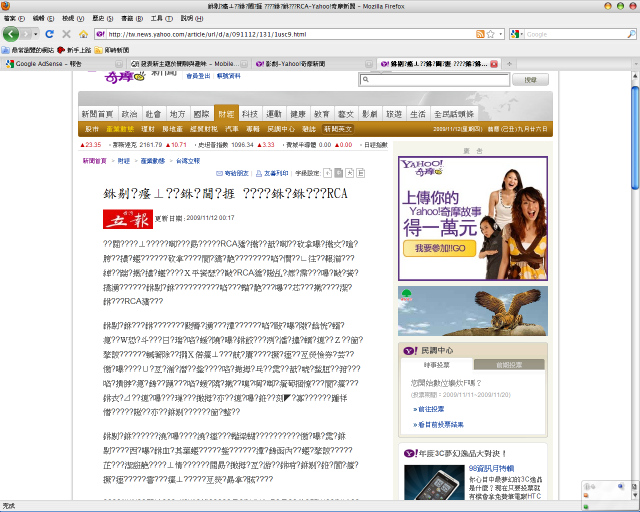Click the 新聞英文 button in sub-navigation
Viewport: 640px width, 512px height.
pyautogui.click(x=338, y=129)
